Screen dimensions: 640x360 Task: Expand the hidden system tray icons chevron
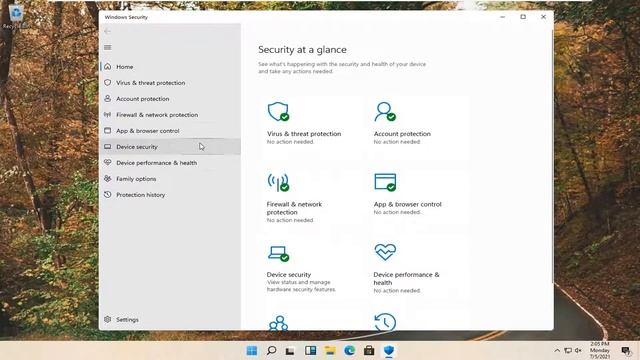(557, 351)
